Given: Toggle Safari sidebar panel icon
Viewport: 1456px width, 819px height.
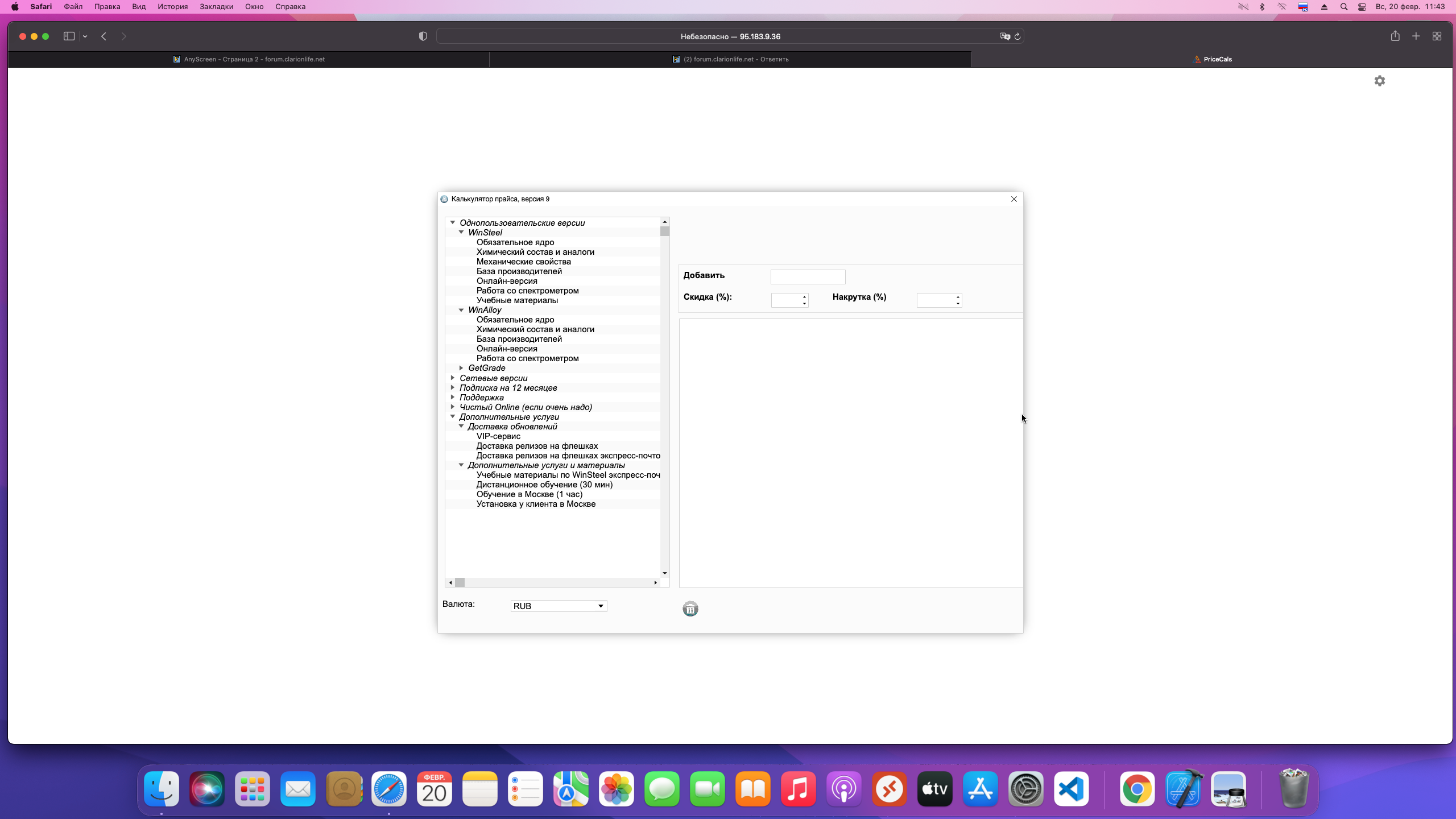Looking at the screenshot, I should (x=69, y=36).
